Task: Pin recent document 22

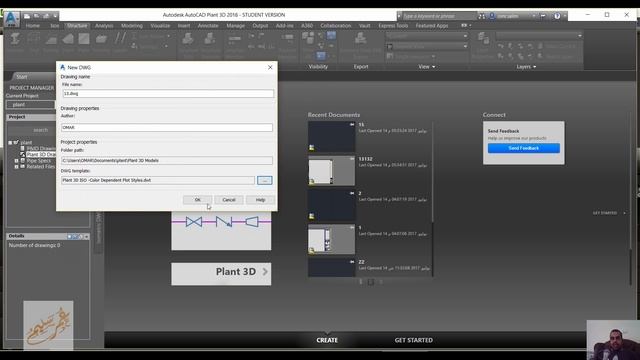Action: (x=352, y=261)
